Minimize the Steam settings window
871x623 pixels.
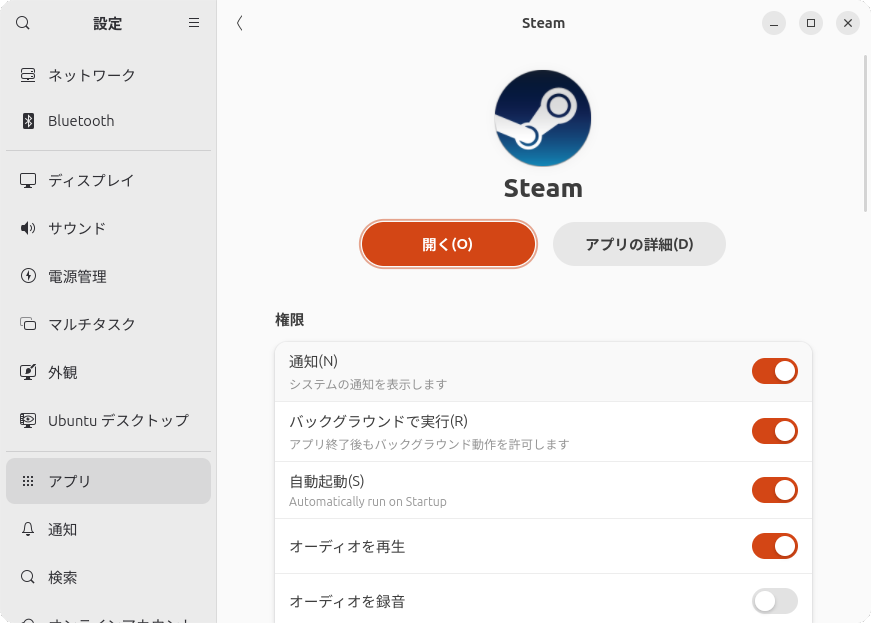point(774,23)
